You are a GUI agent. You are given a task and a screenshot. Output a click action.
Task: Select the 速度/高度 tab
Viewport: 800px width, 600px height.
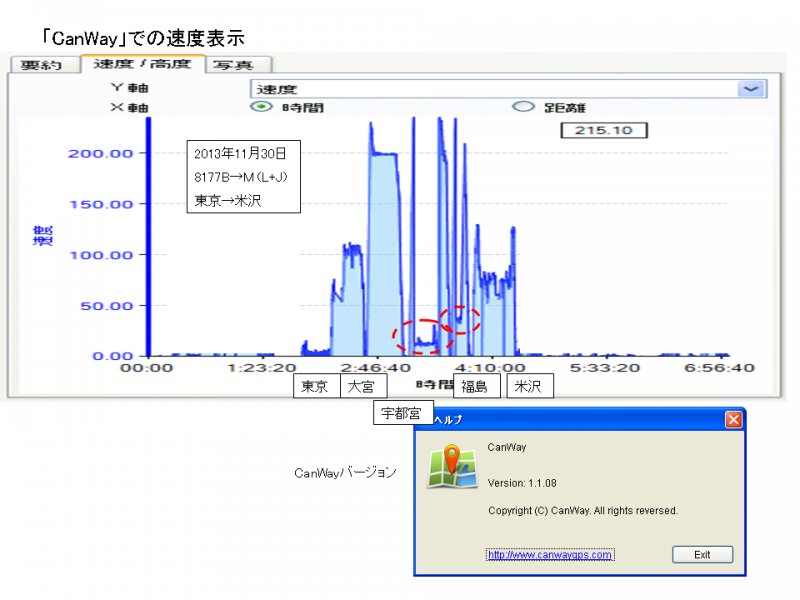pyautogui.click(x=143, y=65)
